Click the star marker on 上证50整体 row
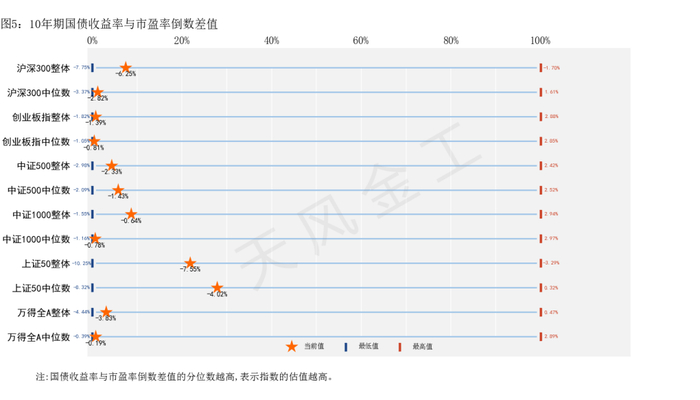Screen dimensions: 700x400 click(x=190, y=263)
